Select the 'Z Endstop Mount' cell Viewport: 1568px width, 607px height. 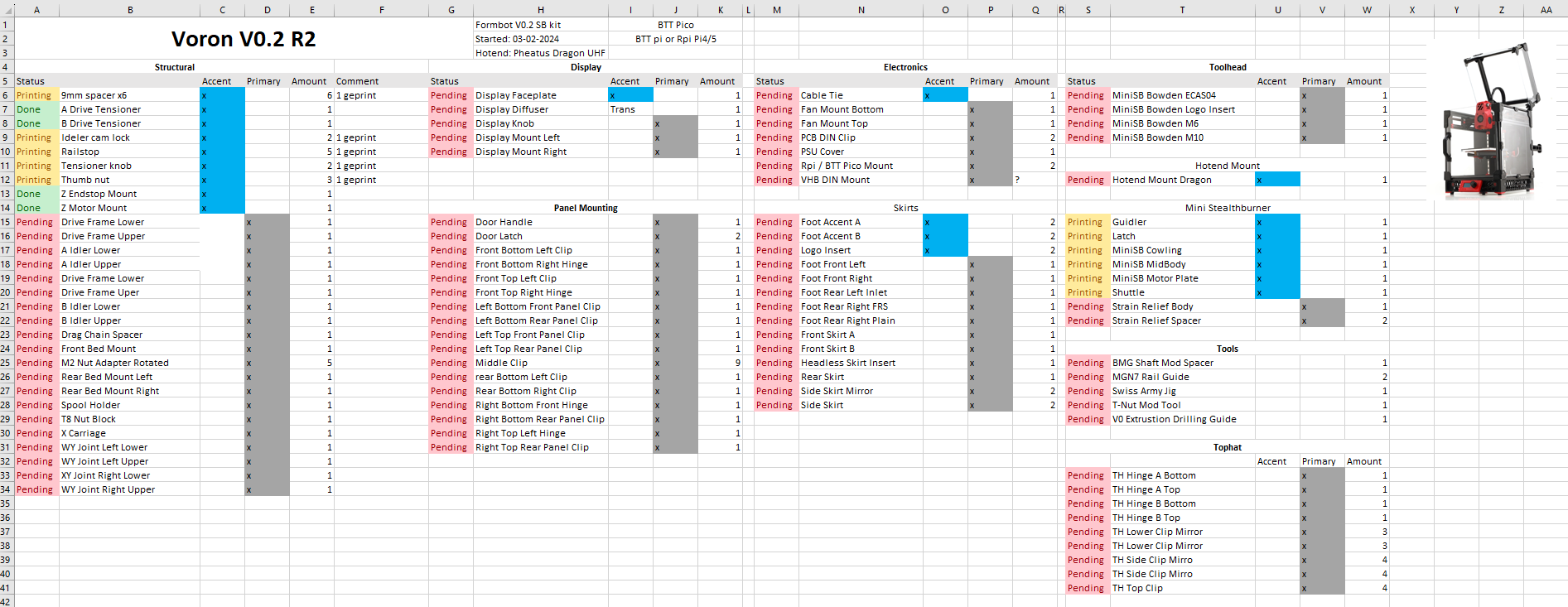tap(129, 194)
